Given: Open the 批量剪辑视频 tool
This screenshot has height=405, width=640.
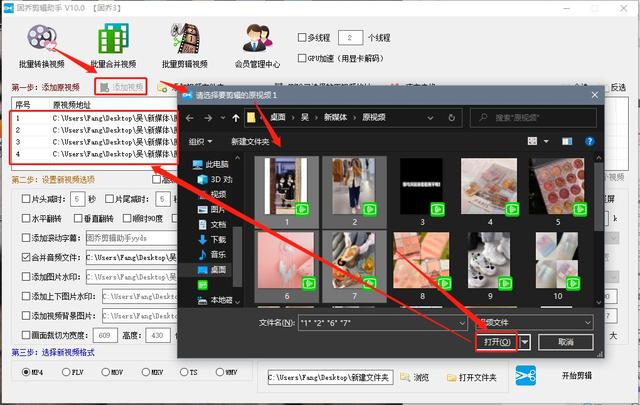Looking at the screenshot, I should (185, 46).
